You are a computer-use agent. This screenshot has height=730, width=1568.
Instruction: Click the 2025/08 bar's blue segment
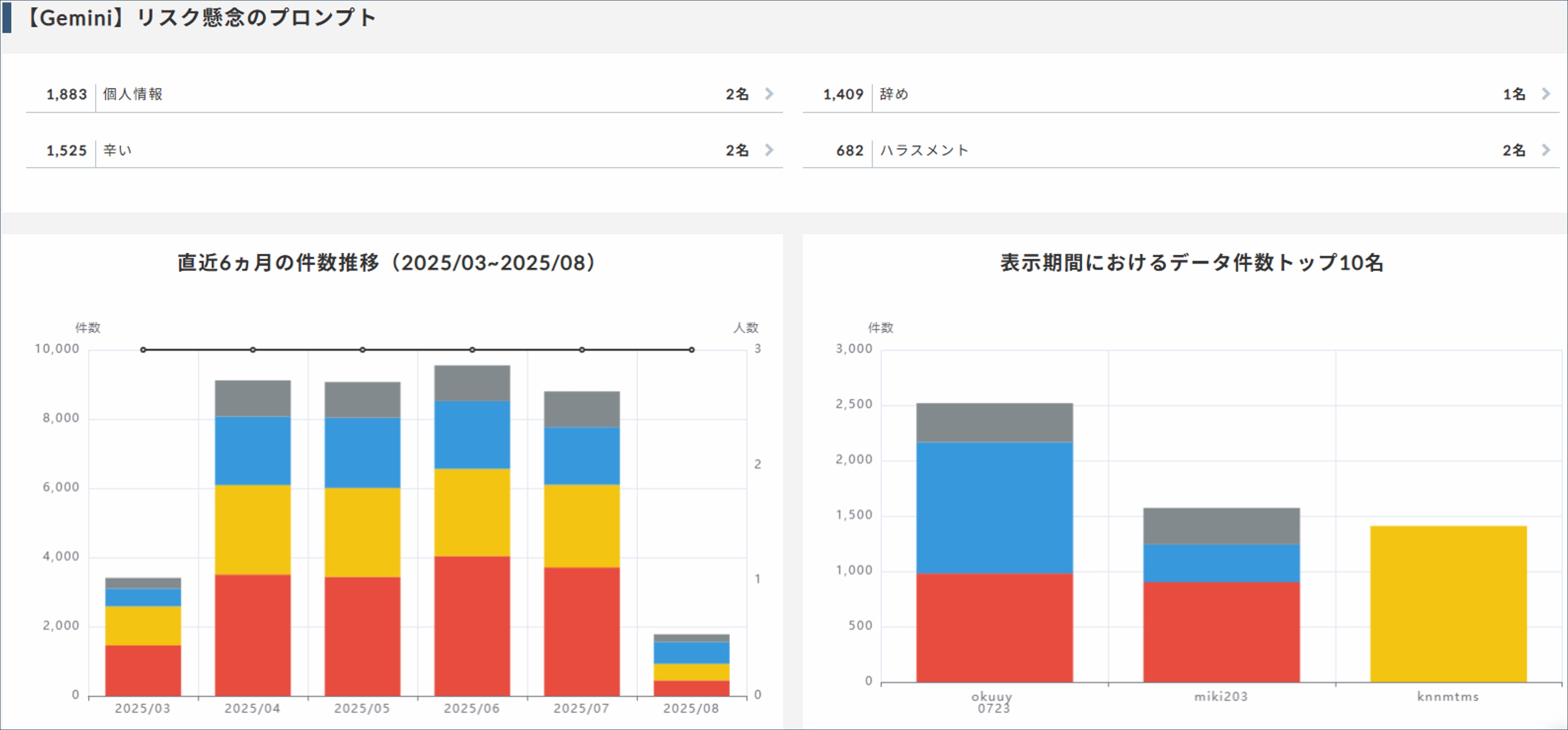691,653
